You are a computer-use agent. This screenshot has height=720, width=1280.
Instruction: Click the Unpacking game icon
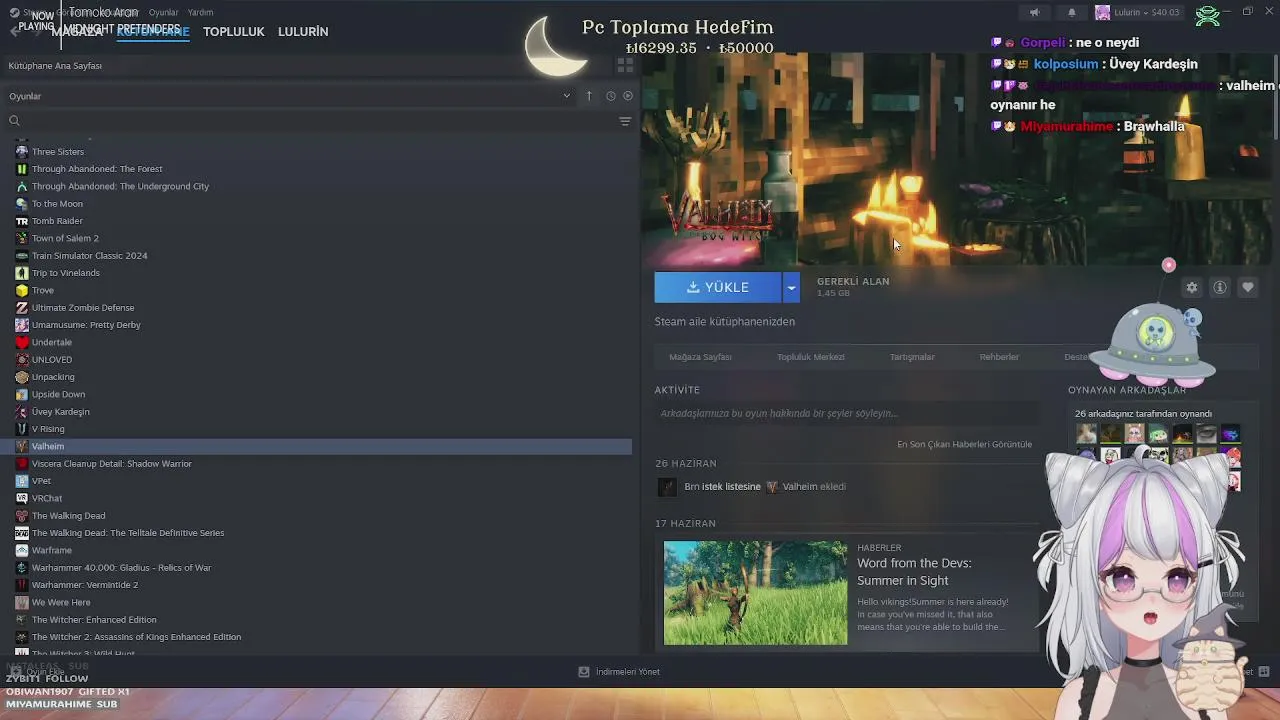click(22, 377)
